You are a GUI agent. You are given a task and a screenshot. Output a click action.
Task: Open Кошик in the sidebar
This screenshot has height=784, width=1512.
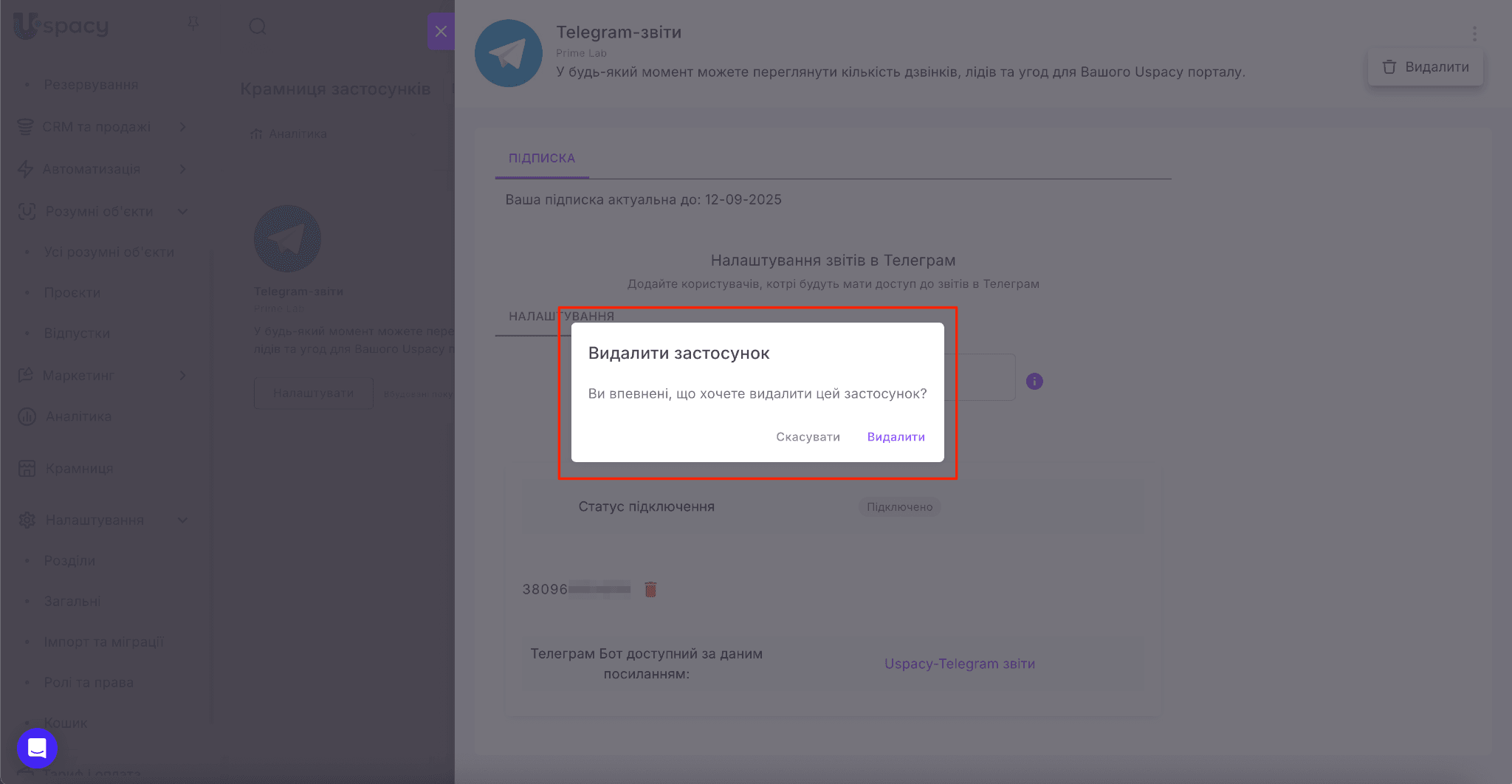pos(65,723)
